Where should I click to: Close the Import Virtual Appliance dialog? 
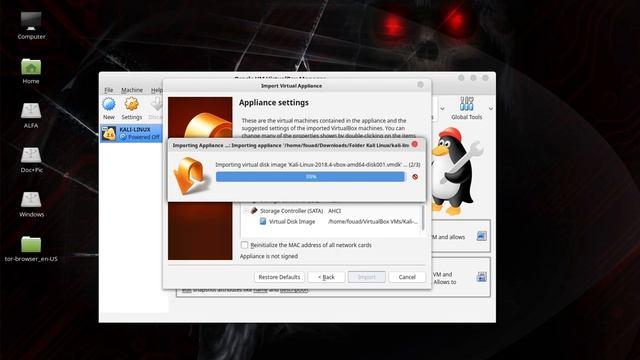point(420,84)
